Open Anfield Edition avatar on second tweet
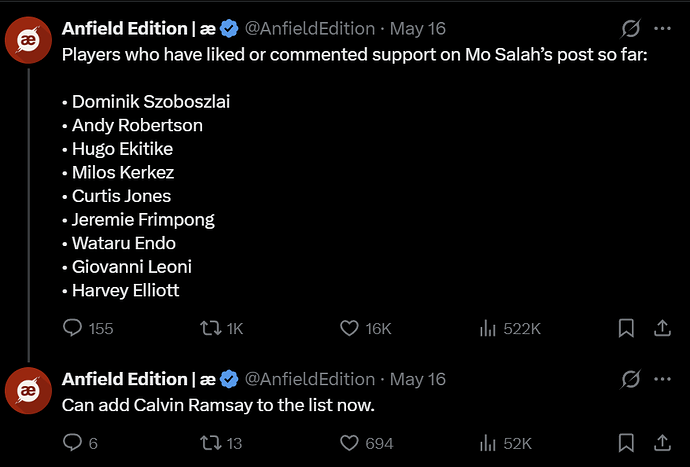Screen dimensions: 690x467 pos(29,390)
